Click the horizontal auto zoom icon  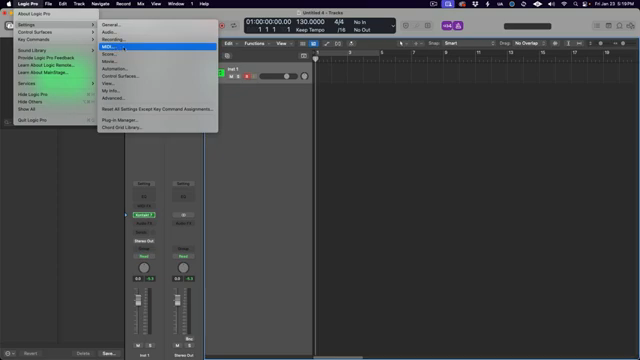pyautogui.click(x=579, y=43)
